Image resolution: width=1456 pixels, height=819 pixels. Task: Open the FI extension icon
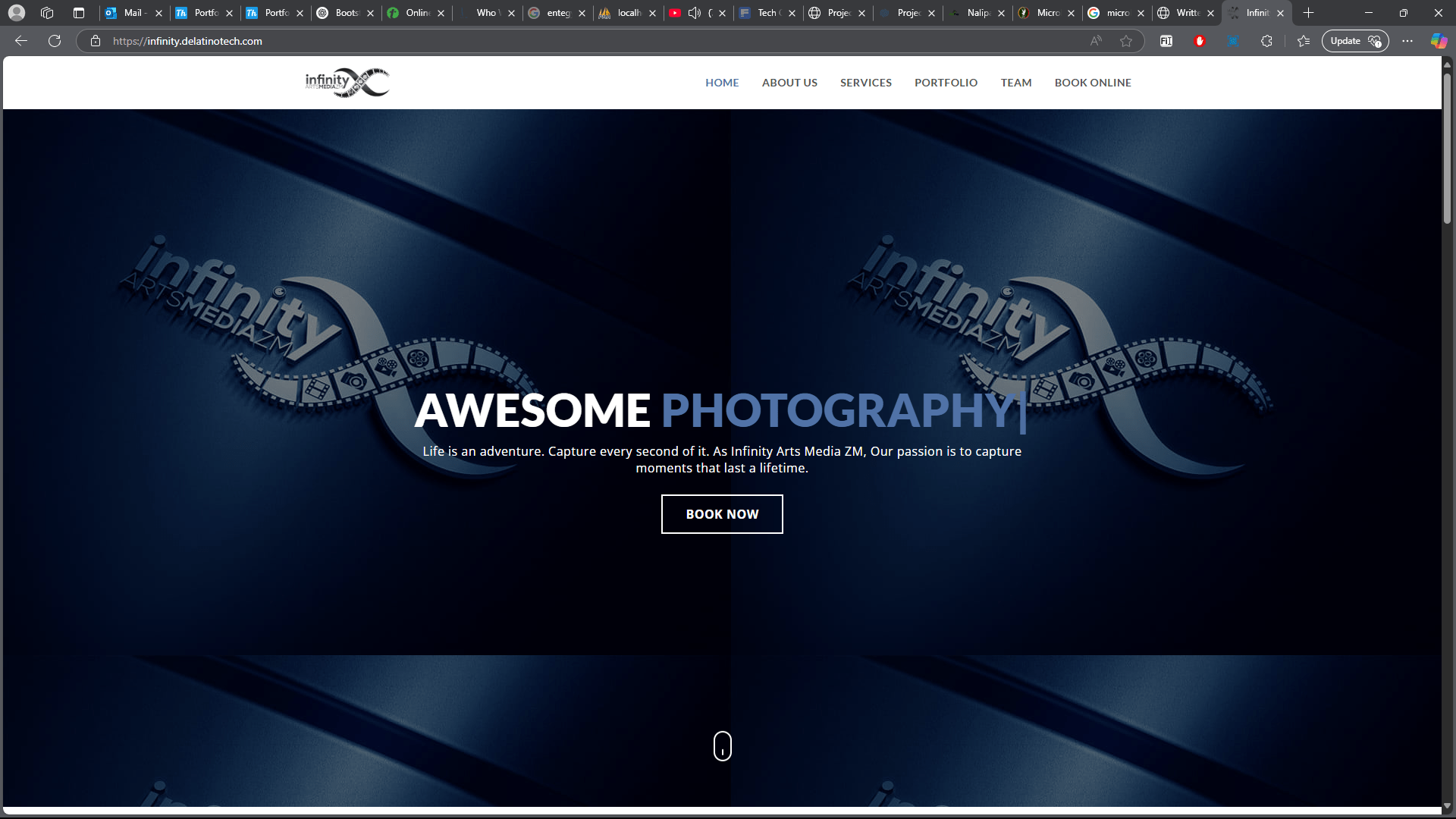coord(1166,41)
